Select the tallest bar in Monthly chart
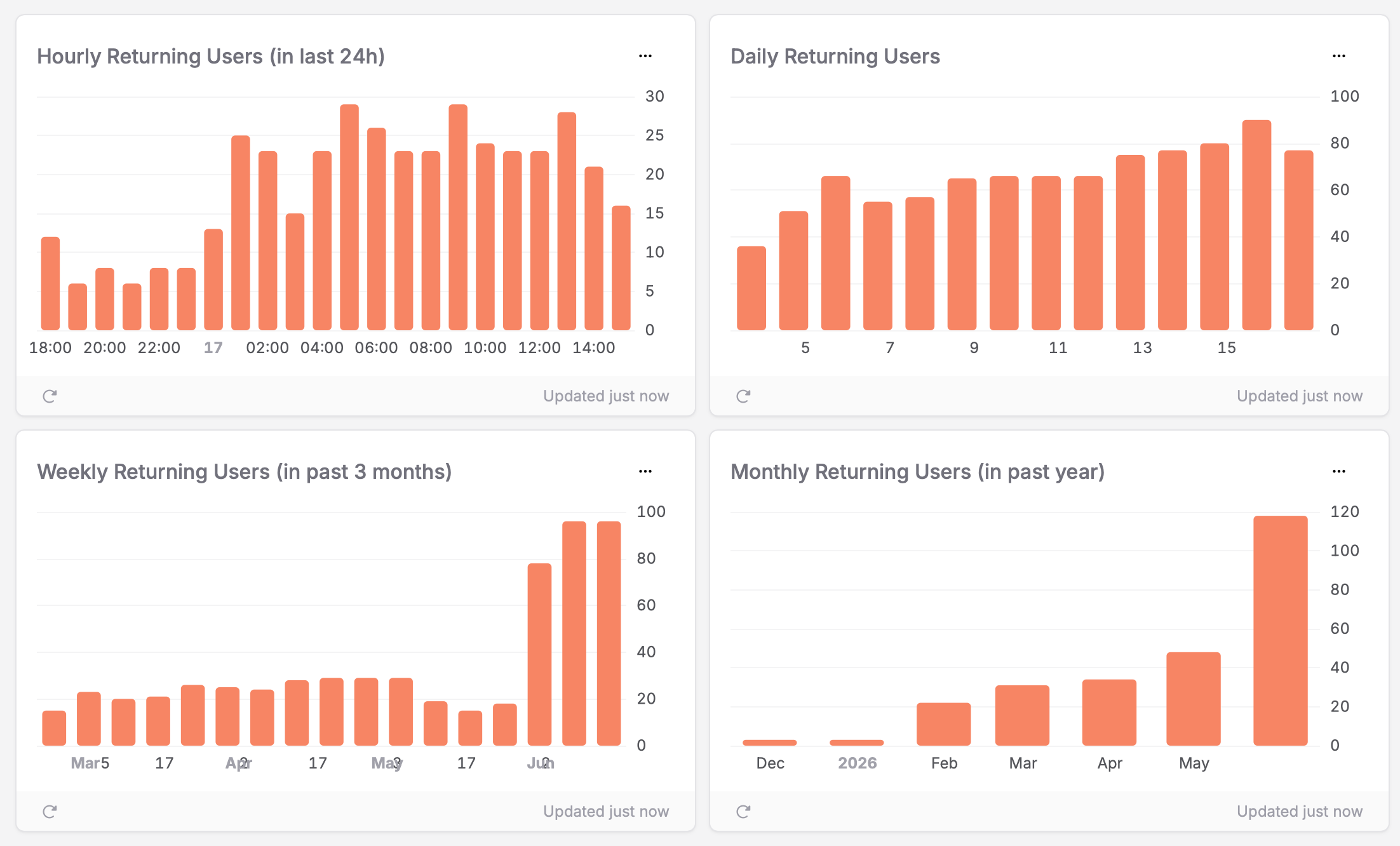Viewport: 1400px width, 846px height. (1281, 631)
